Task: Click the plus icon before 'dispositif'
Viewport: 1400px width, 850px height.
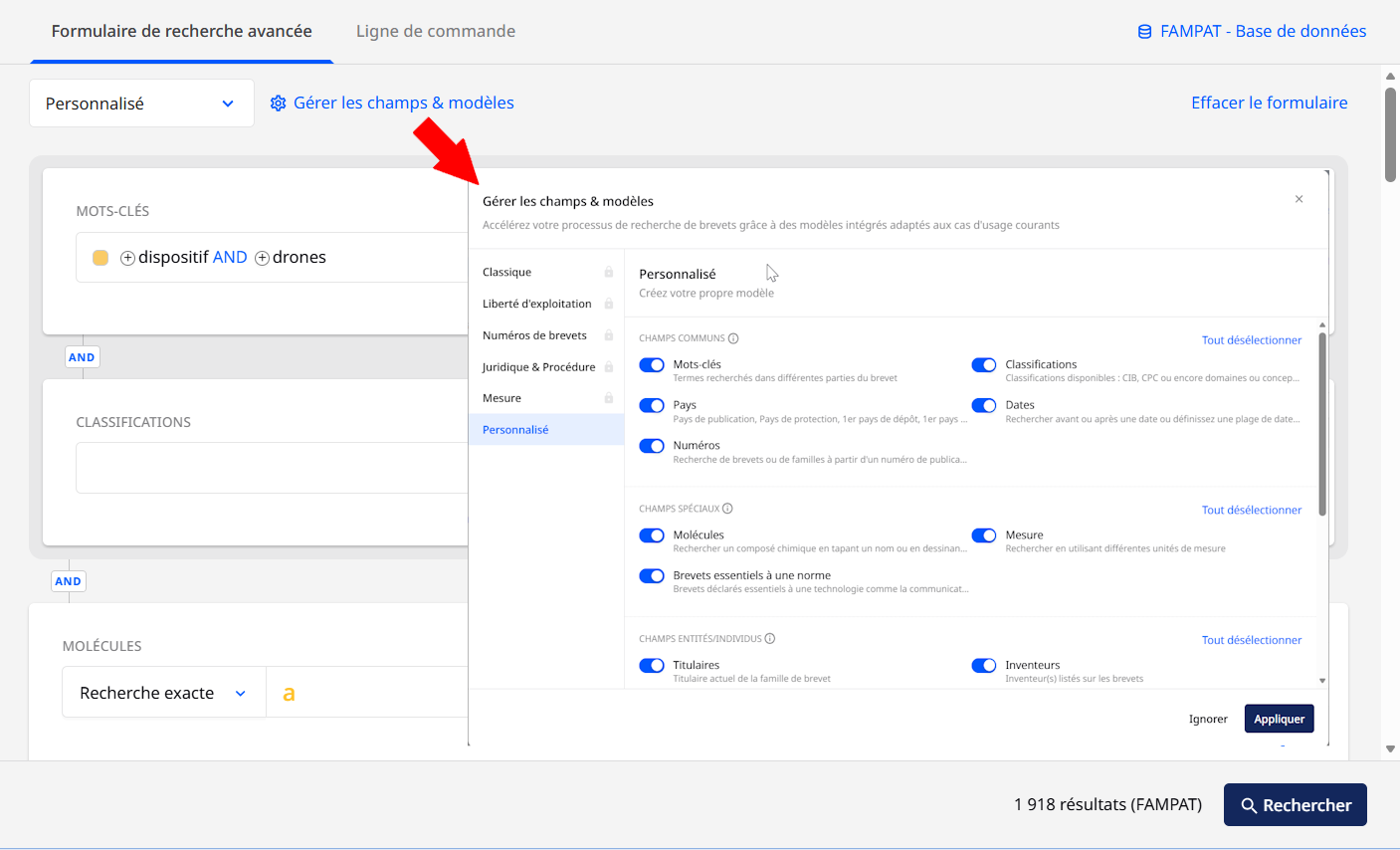Action: click(x=127, y=258)
